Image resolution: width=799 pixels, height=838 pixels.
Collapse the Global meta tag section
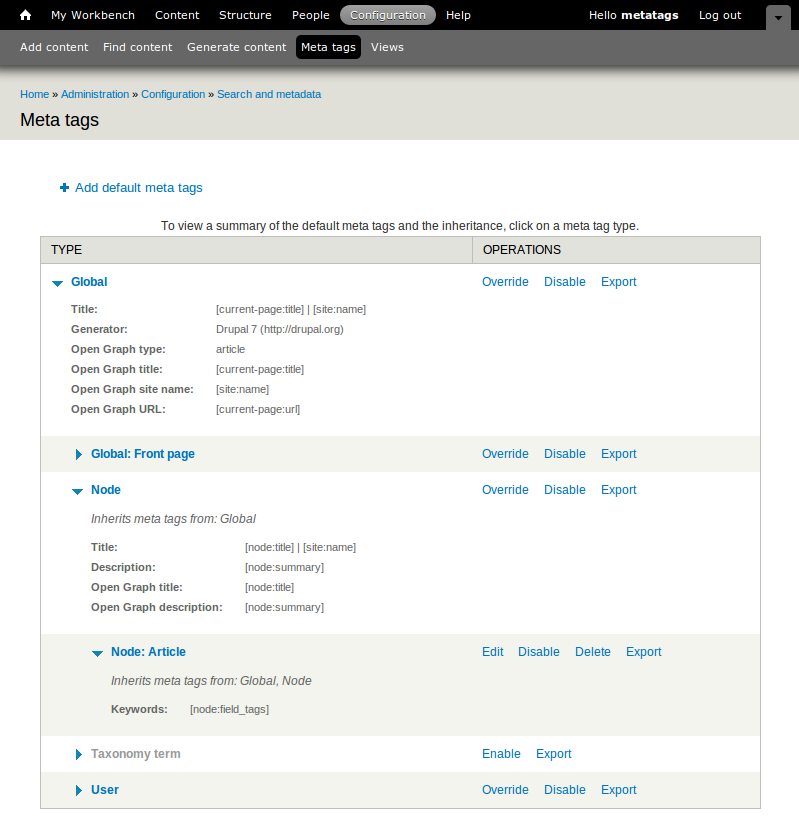(x=57, y=282)
